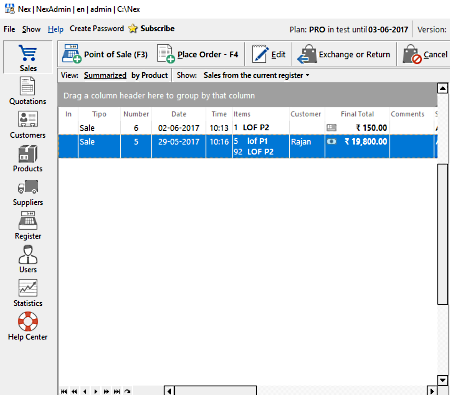Sort by the Final Total column header

pos(357,114)
